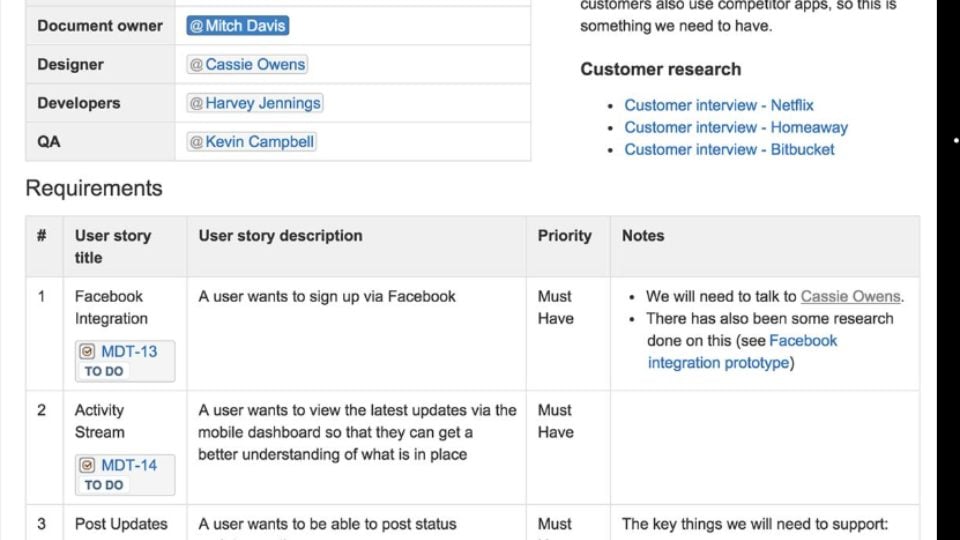Open Harvey Jennings developer mention

click(255, 103)
